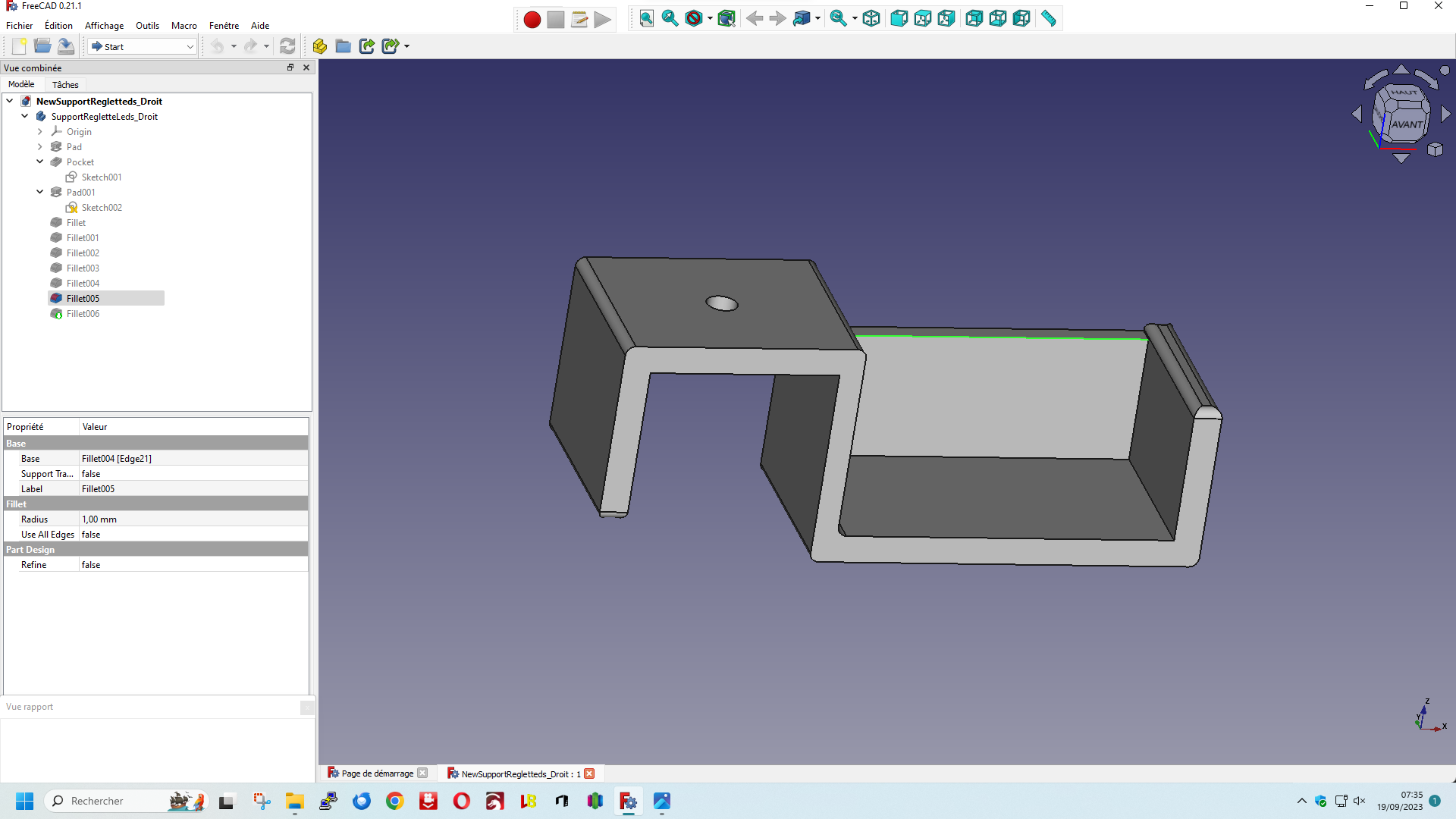Click the create Part icon
Screen dimensions: 1456x819
[319, 46]
